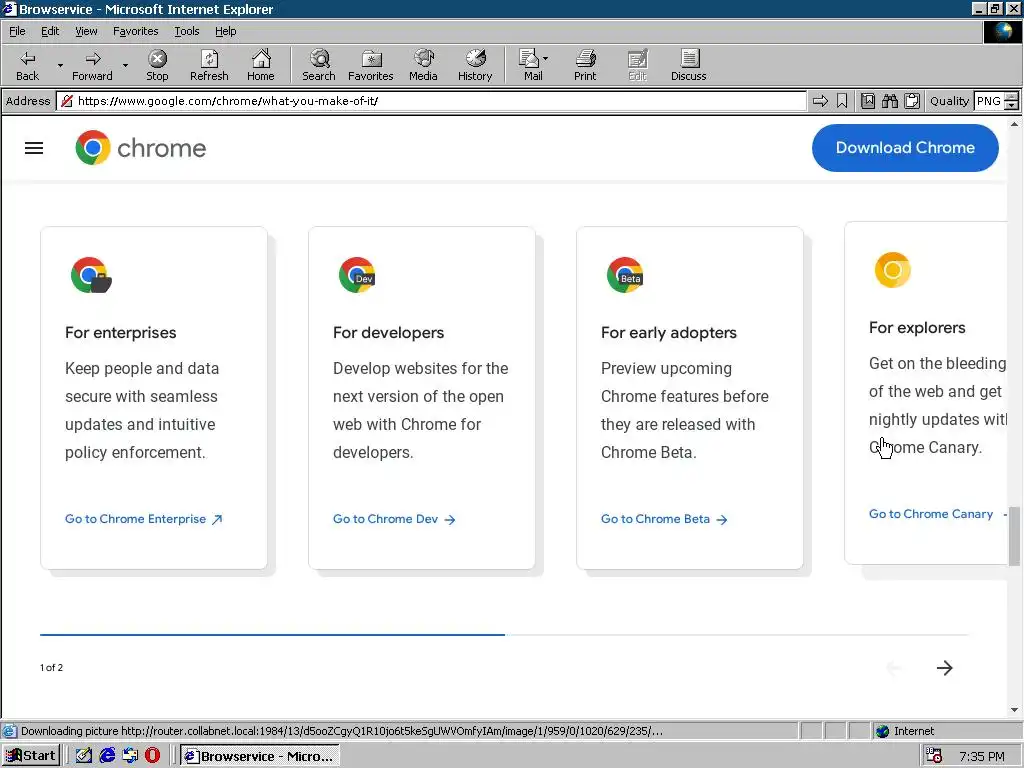Click the For enterprises heading

(121, 332)
